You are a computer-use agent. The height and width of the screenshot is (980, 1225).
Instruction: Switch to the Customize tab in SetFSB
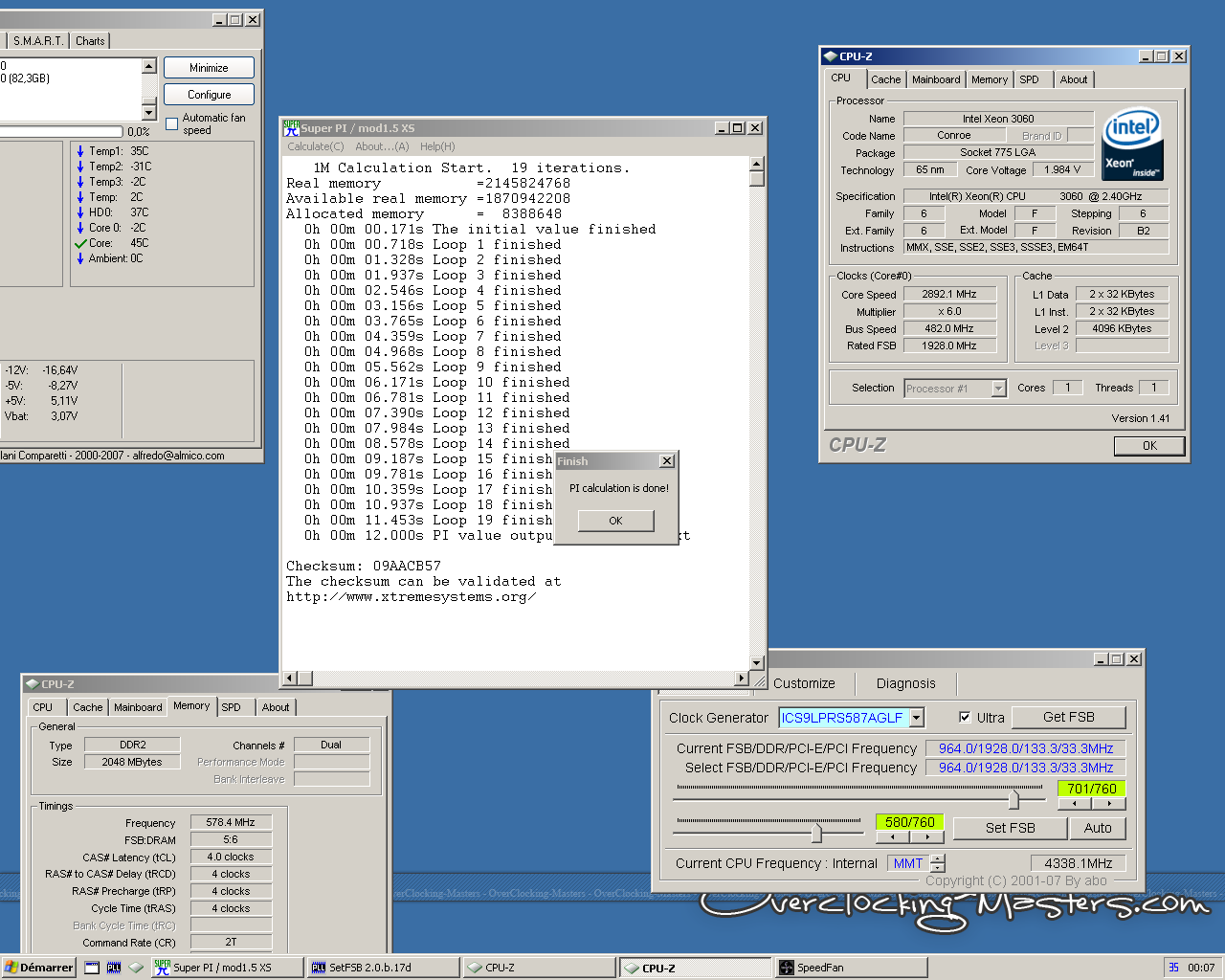pyautogui.click(x=804, y=683)
